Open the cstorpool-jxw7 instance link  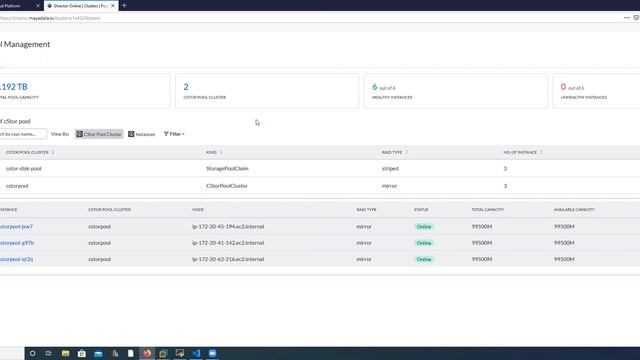[x=16, y=227]
